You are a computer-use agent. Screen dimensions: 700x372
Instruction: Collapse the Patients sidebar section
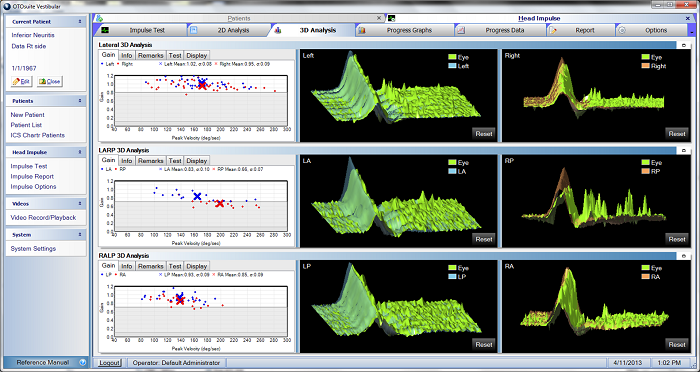(x=80, y=101)
